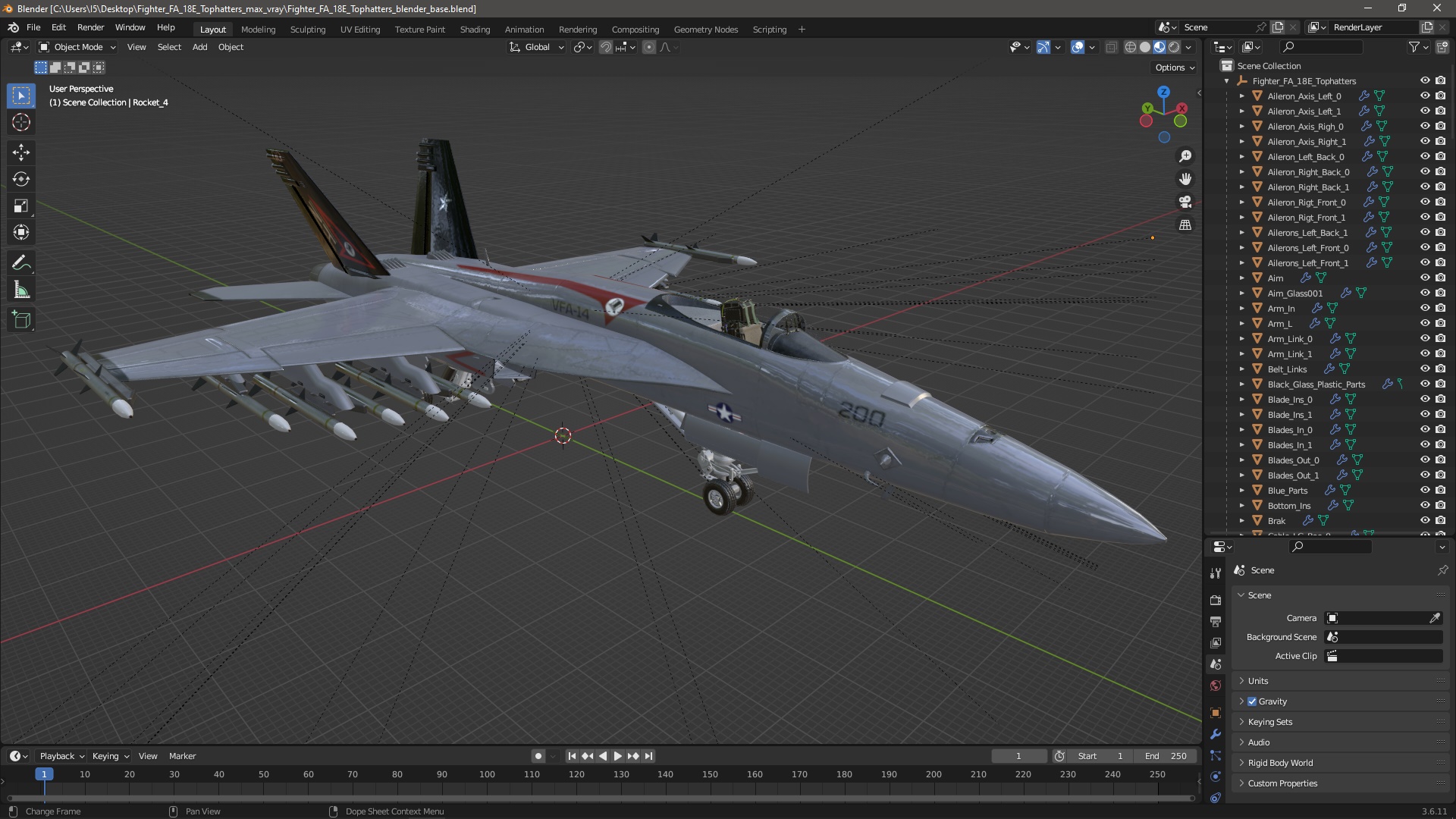Viewport: 1456px width, 819px height.
Task: Open the Object Mode dropdown
Action: point(77,47)
